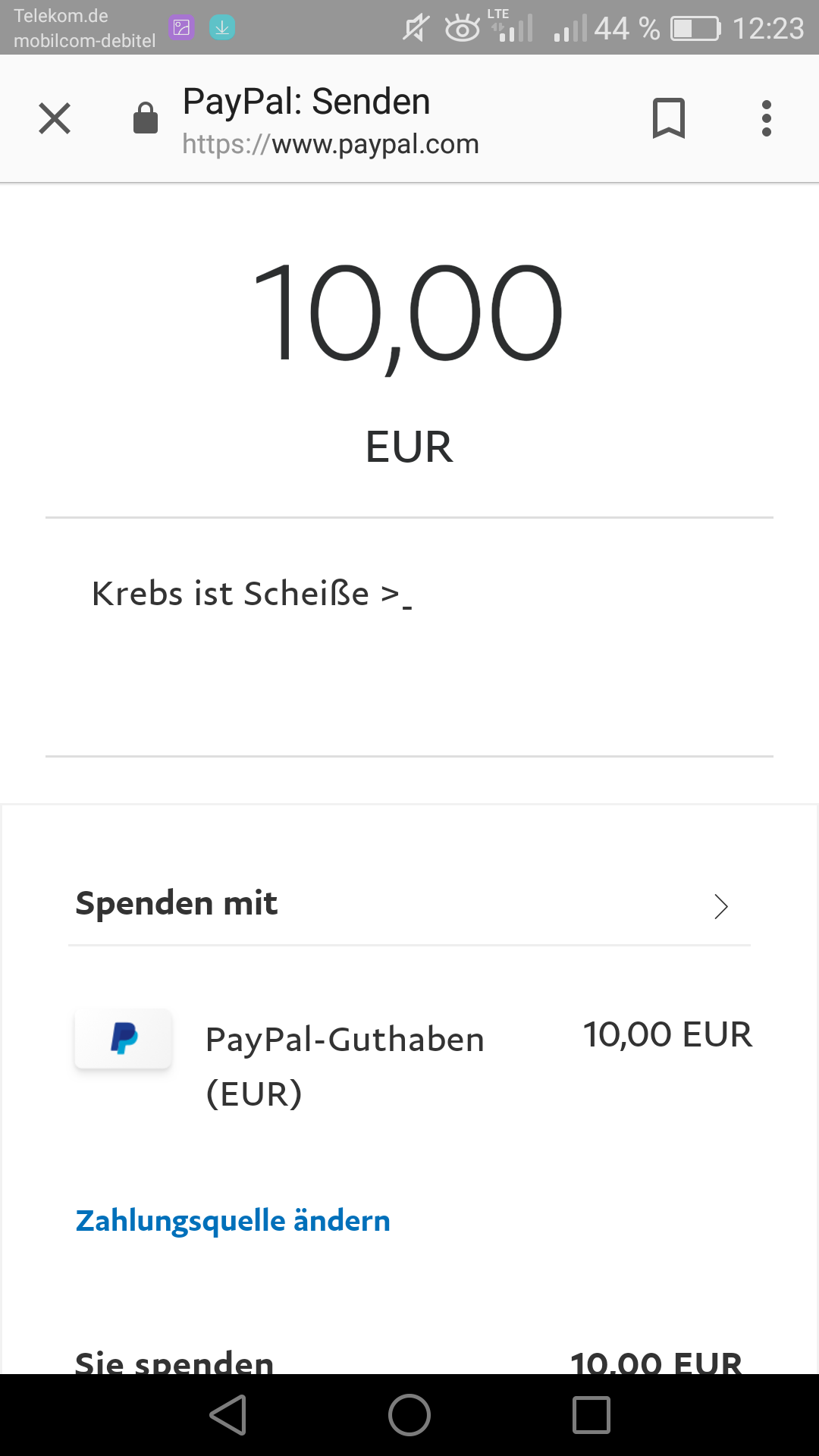Tap the PayPal: Senden page title
Image resolution: width=819 pixels, height=1456 pixels.
(306, 102)
